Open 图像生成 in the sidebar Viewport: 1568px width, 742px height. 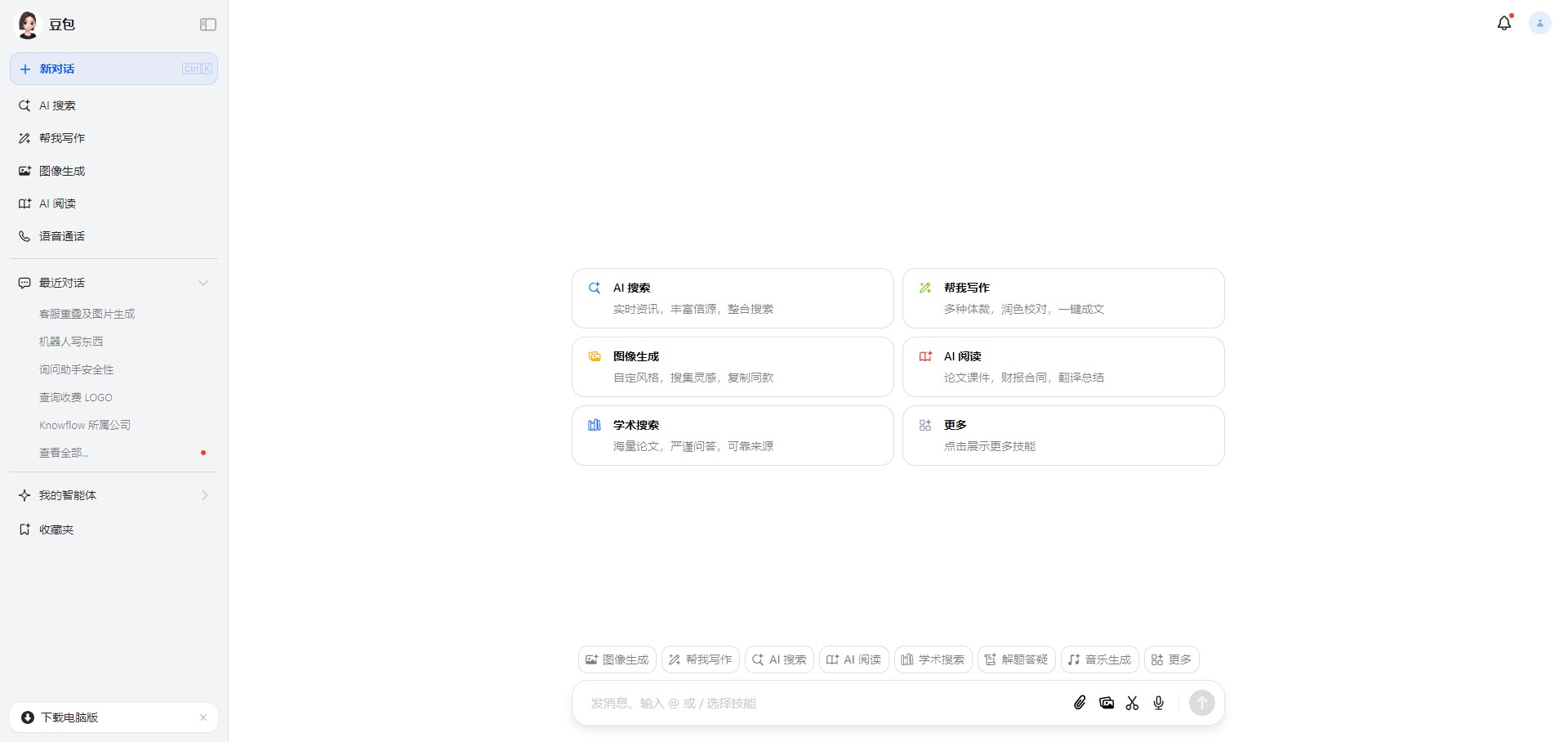tap(114, 171)
